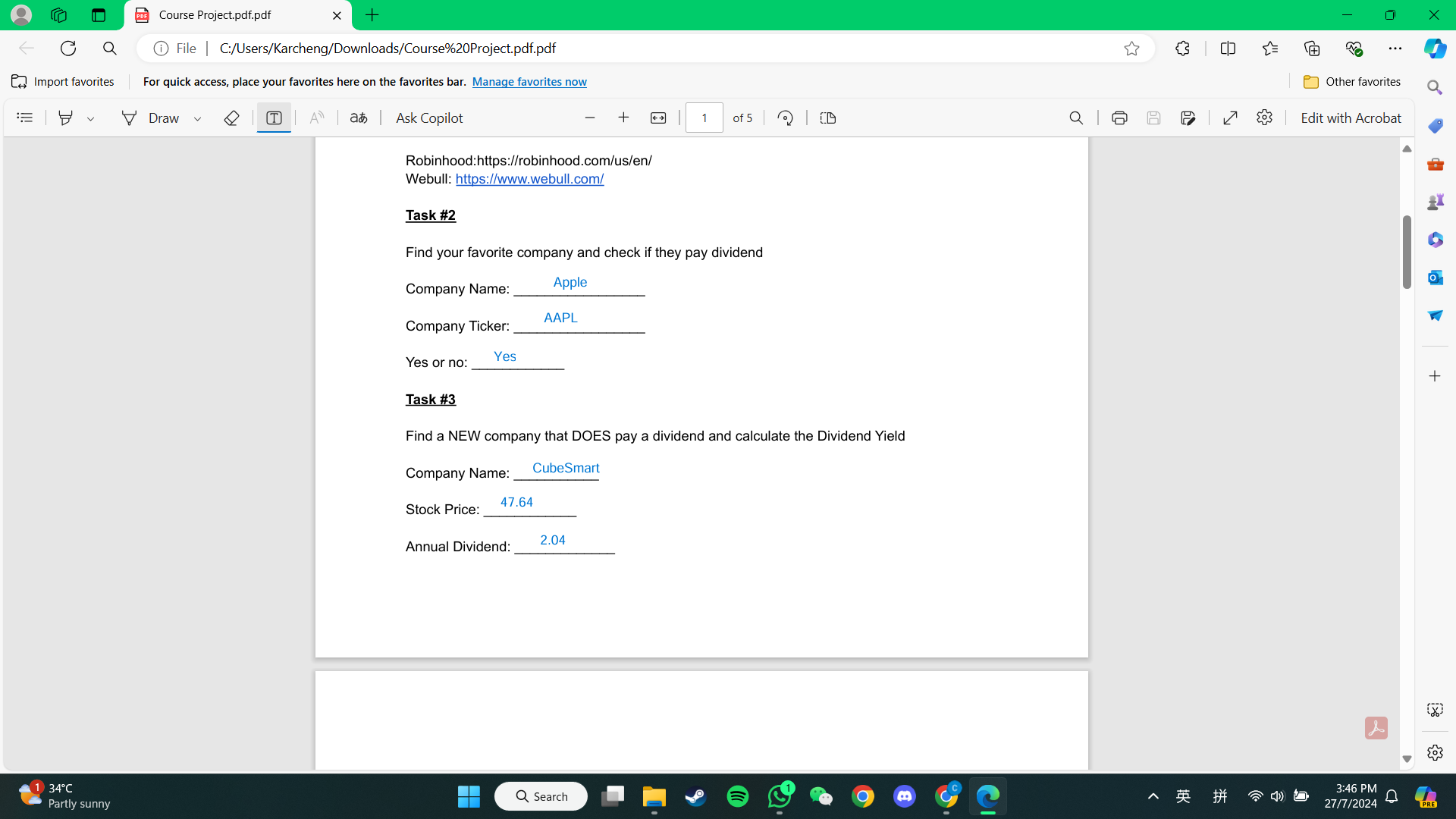Open the tab actions menu icon
This screenshot has width=1456, height=819.
99,15
